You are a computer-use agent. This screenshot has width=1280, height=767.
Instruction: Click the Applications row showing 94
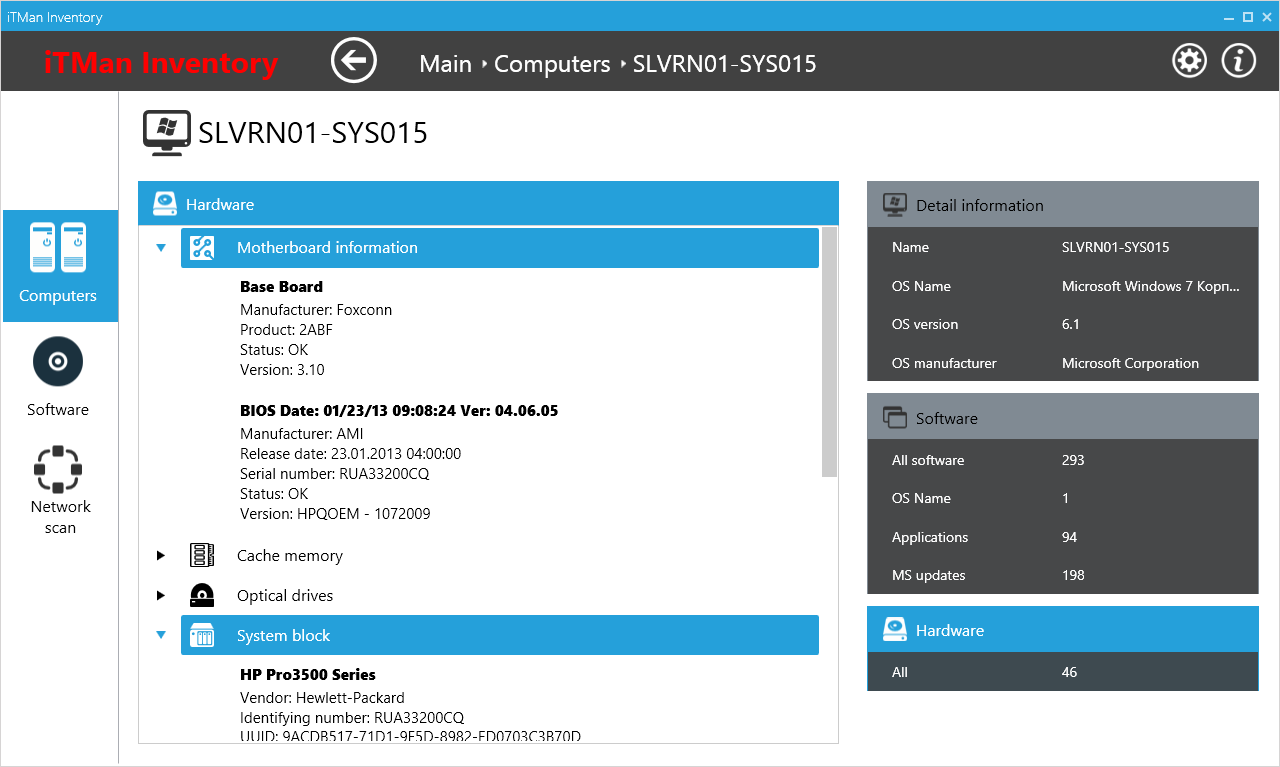[1063, 537]
